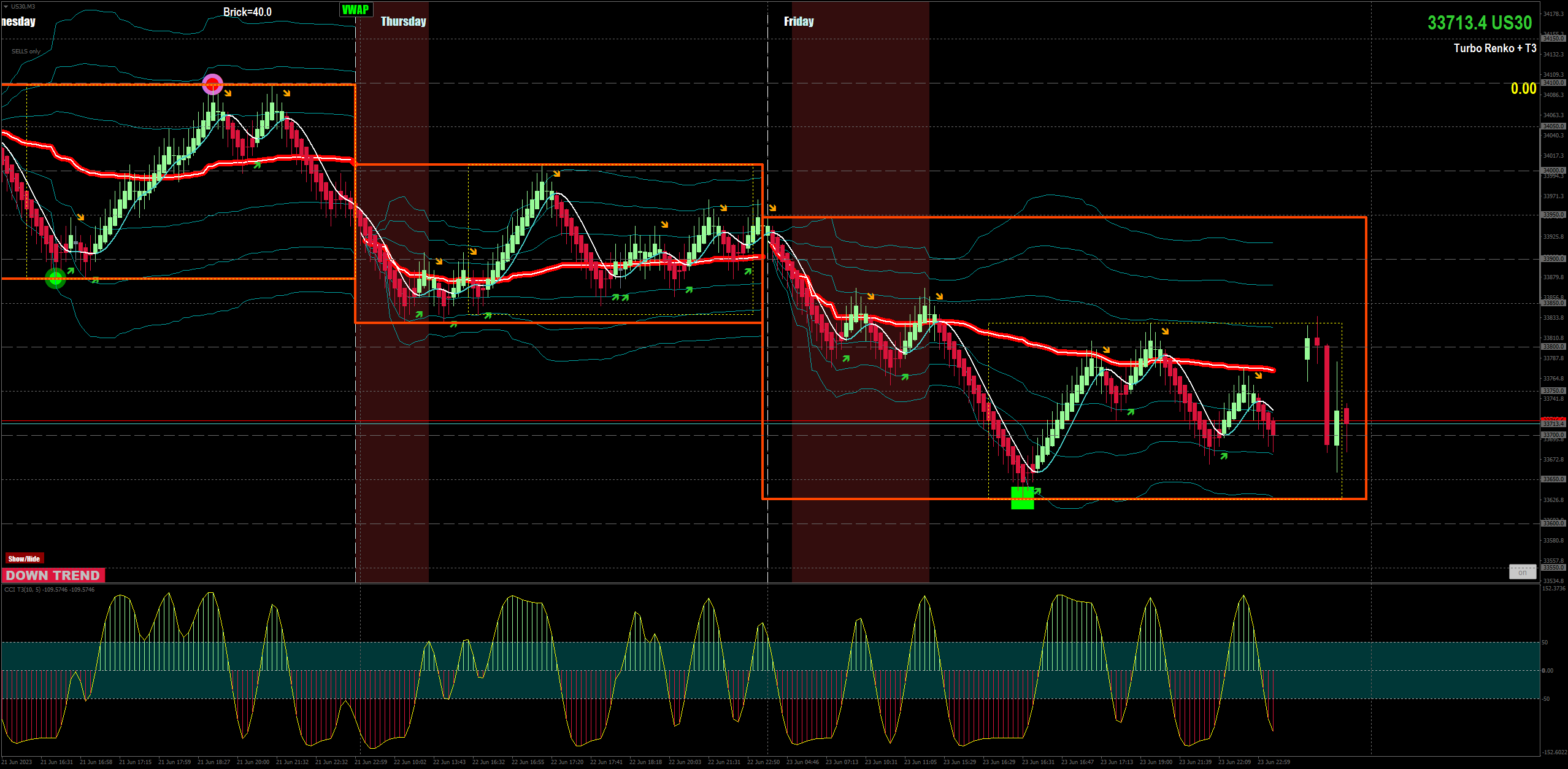This screenshot has width=1568, height=769.
Task: Toggle the gray 'on' button
Action: (x=1522, y=572)
